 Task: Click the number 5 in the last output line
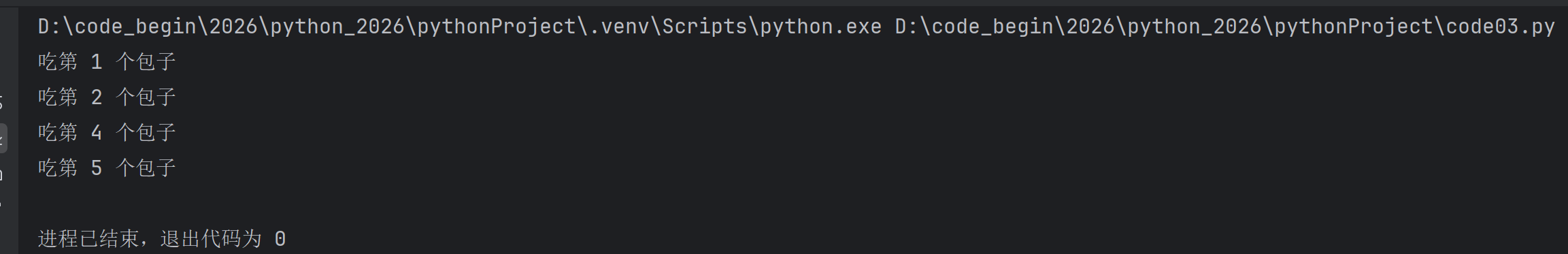tap(97, 168)
